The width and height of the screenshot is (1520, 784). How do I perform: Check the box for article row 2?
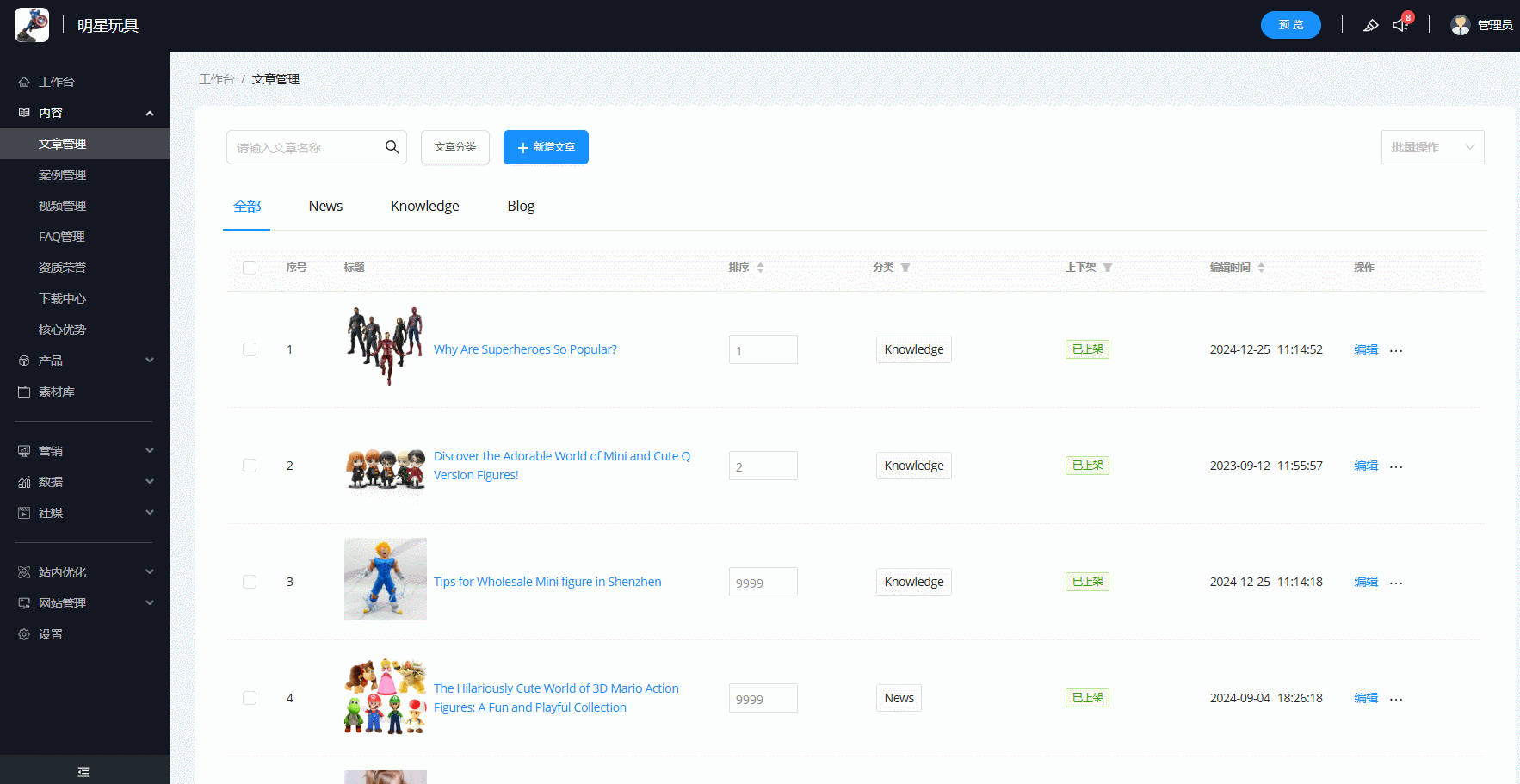250,466
